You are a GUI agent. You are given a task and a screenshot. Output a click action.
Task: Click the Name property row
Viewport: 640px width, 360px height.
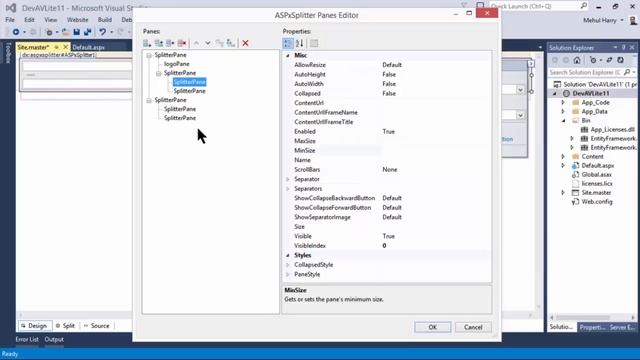387,160
